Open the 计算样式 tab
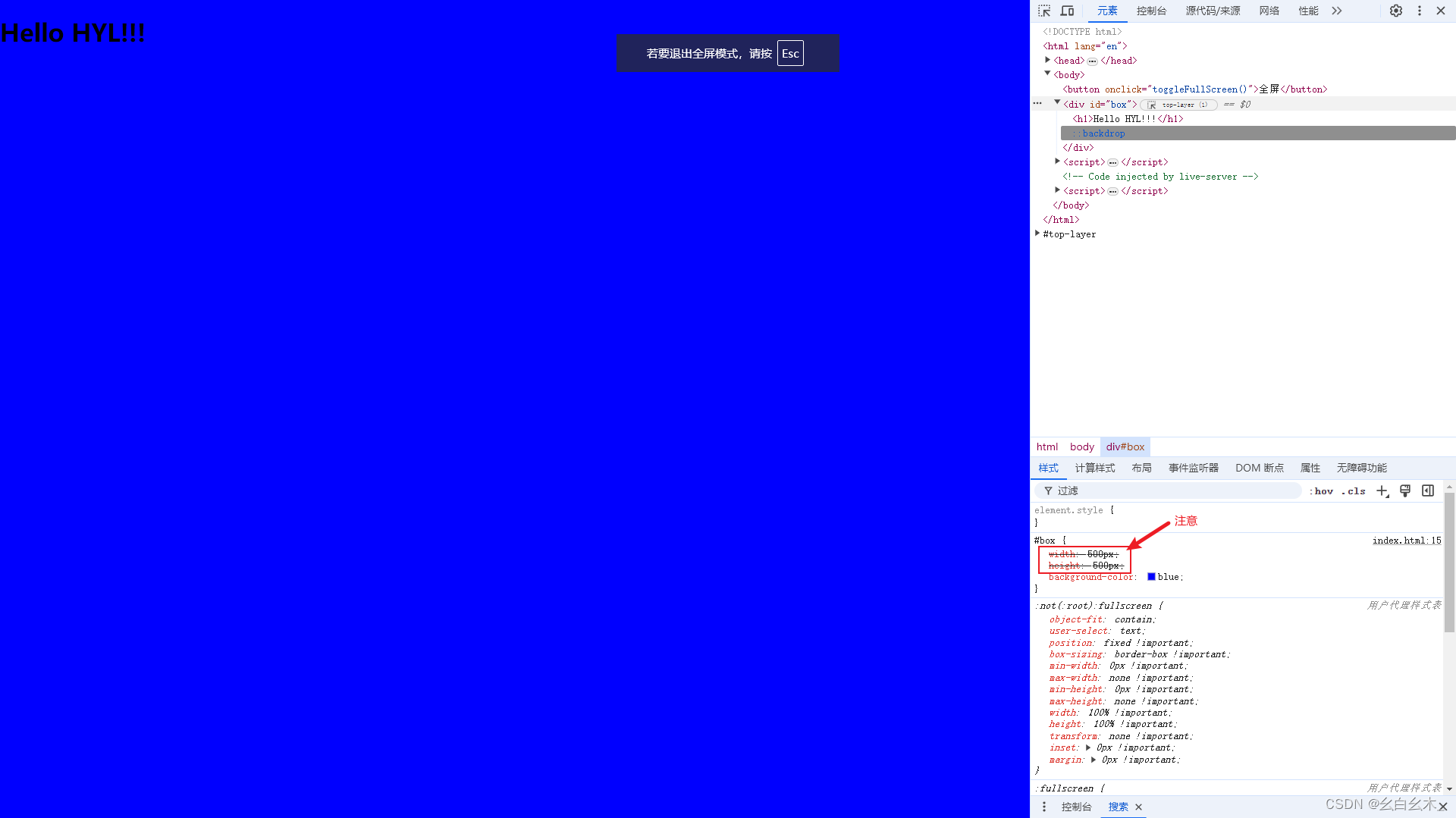This screenshot has height=818, width=1456. [1095, 468]
